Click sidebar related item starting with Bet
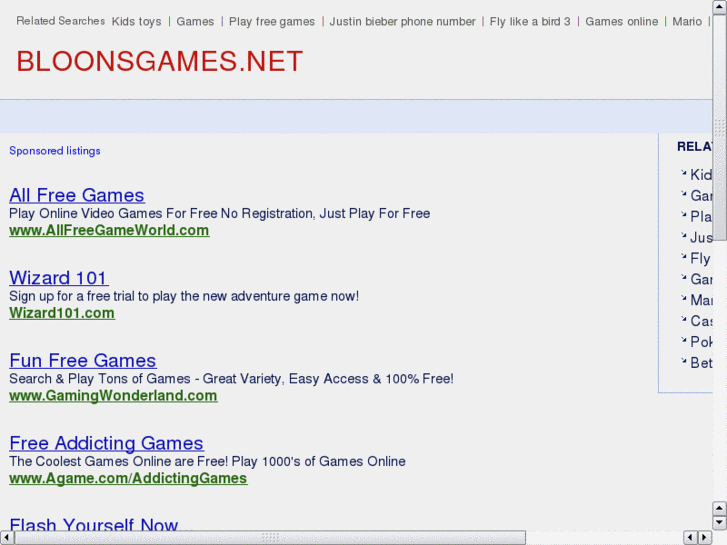Screen dimensions: 727x545 [x=701, y=363]
